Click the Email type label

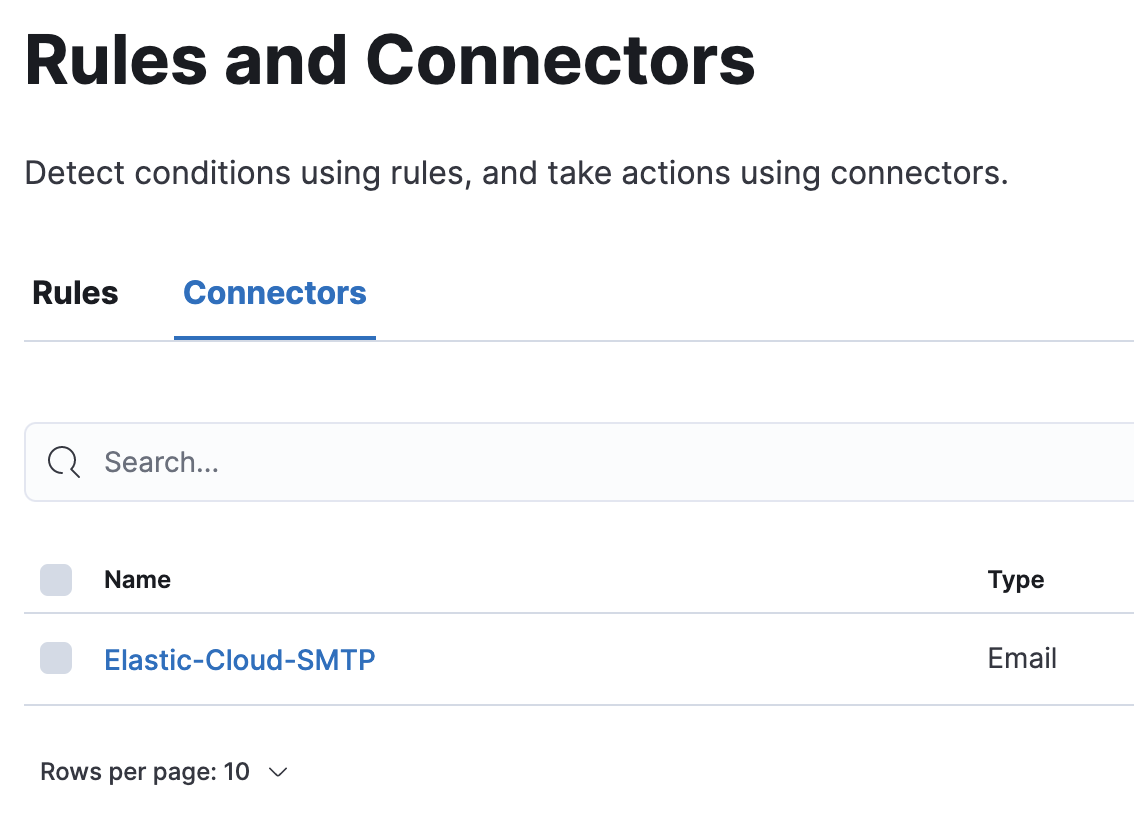pos(1021,658)
